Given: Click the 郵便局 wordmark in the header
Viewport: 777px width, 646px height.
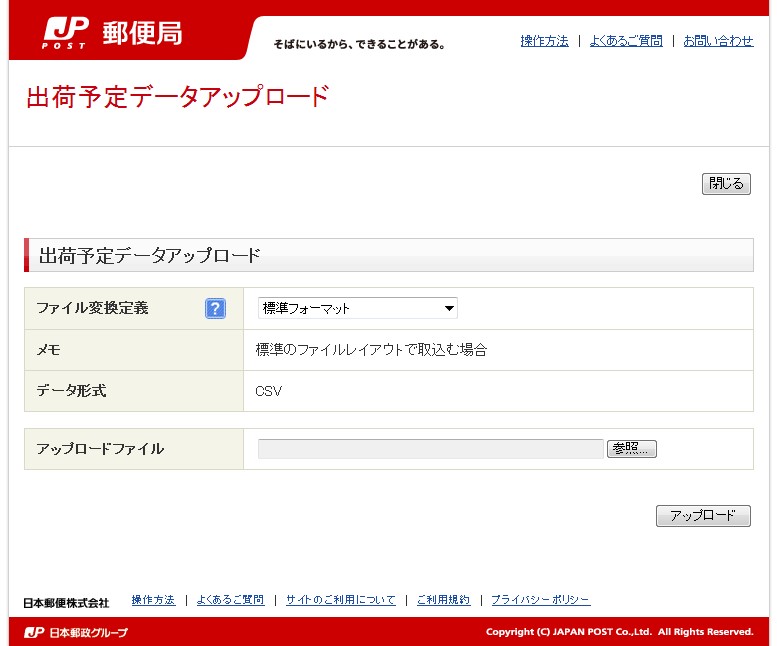Looking at the screenshot, I should tap(142, 33).
